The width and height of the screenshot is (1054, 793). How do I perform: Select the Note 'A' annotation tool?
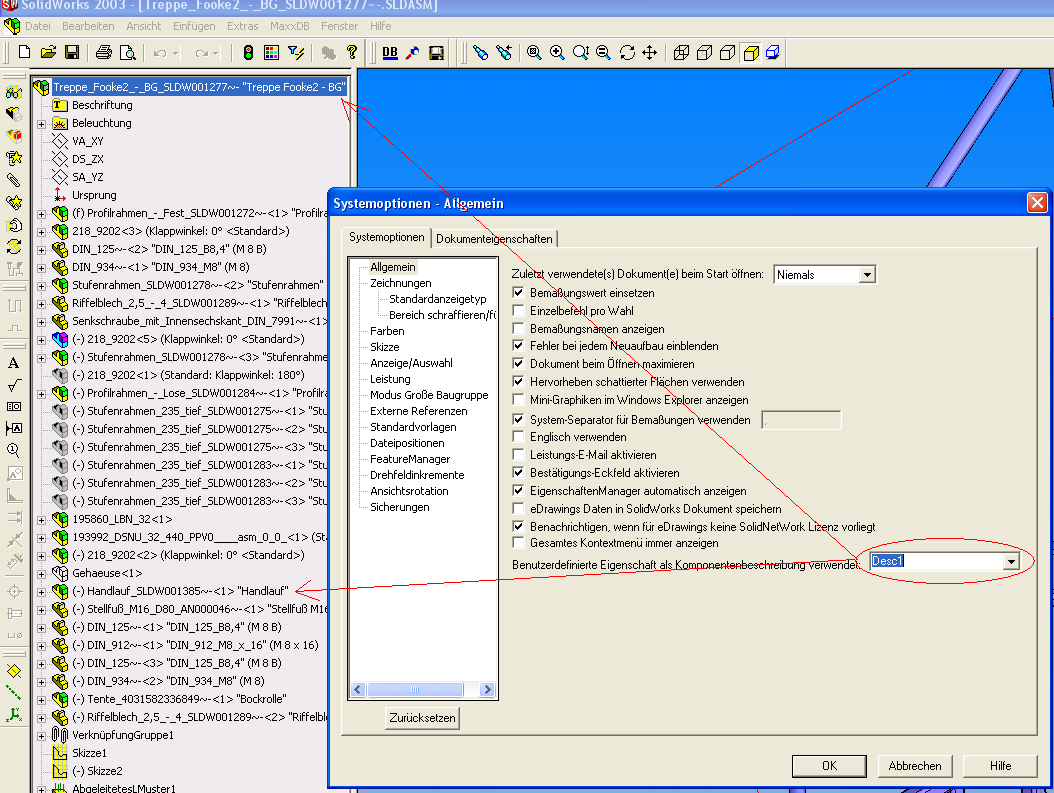(x=14, y=363)
